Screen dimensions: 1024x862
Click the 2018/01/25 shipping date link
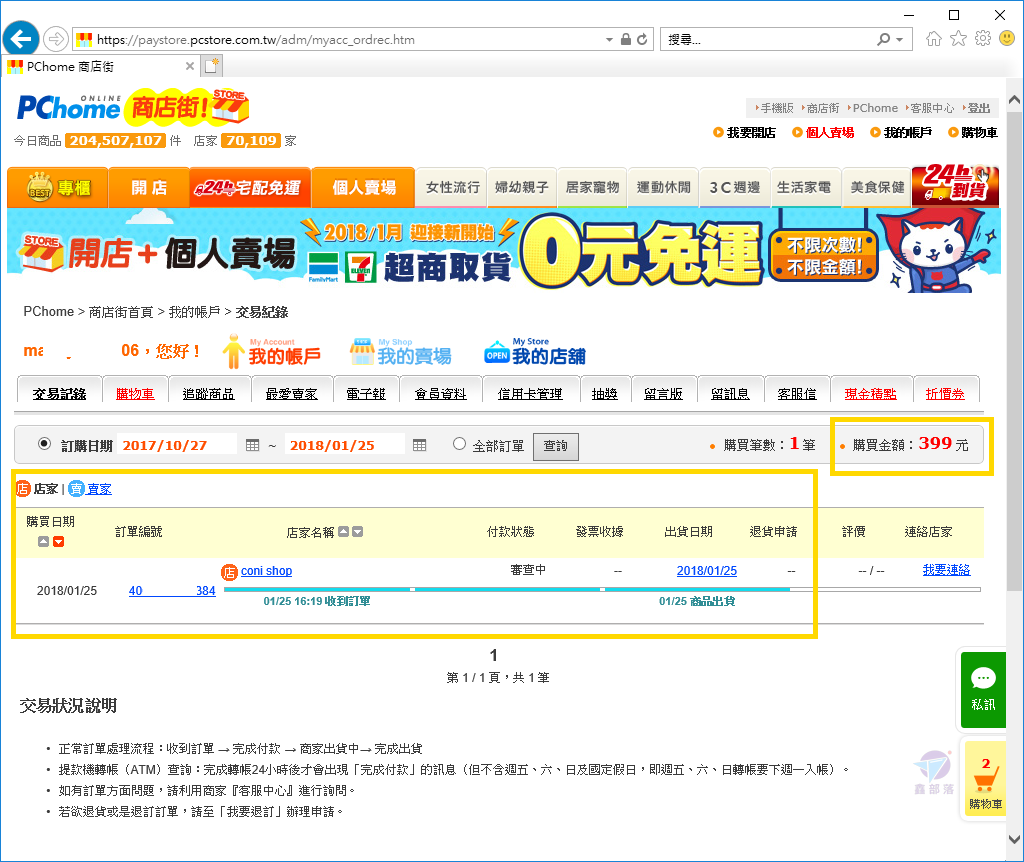coord(707,571)
